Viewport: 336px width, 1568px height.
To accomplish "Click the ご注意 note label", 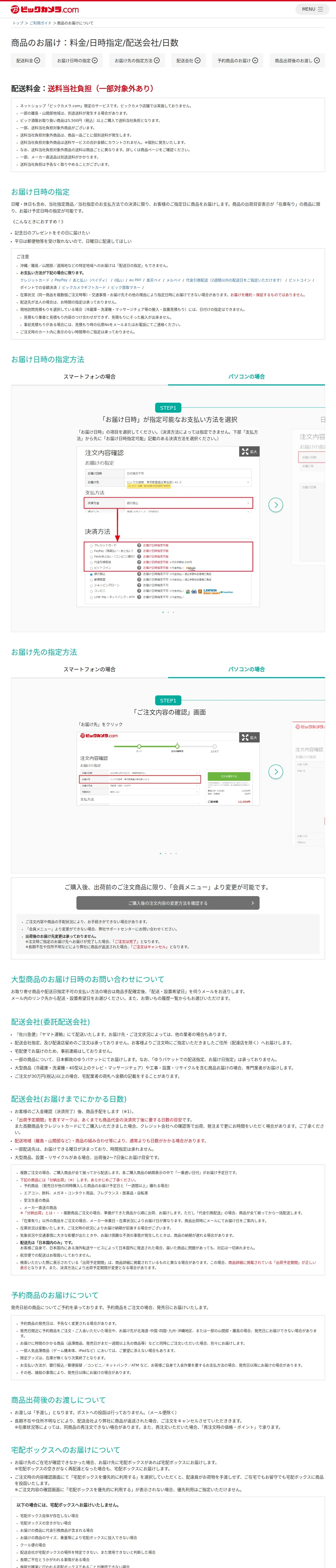I will [23, 257].
